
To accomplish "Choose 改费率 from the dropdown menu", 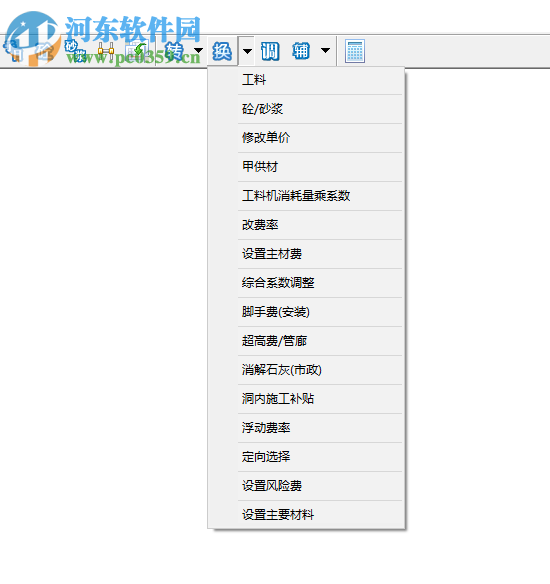I will [306, 225].
